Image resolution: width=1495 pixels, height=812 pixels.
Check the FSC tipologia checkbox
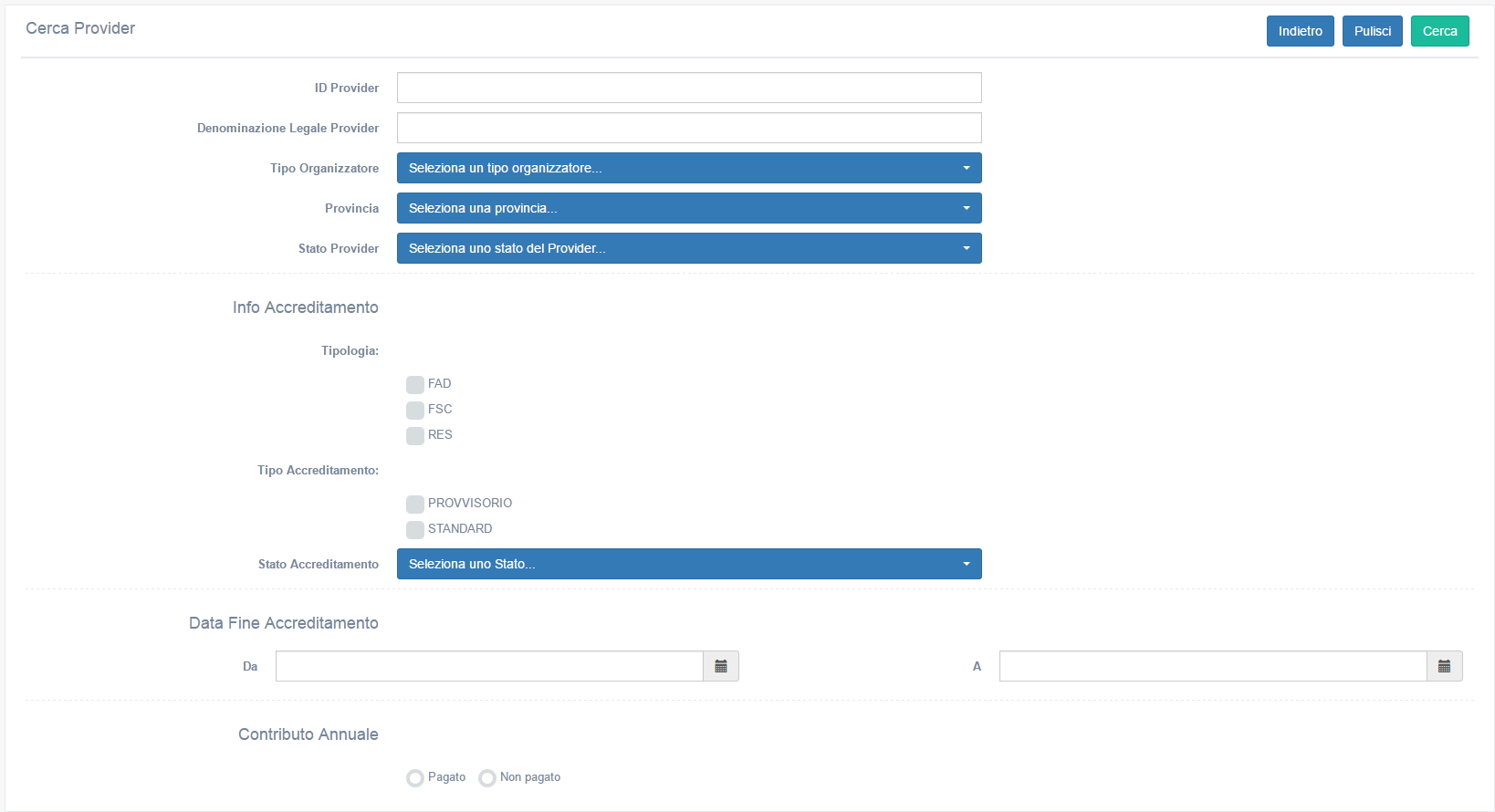pyautogui.click(x=415, y=410)
